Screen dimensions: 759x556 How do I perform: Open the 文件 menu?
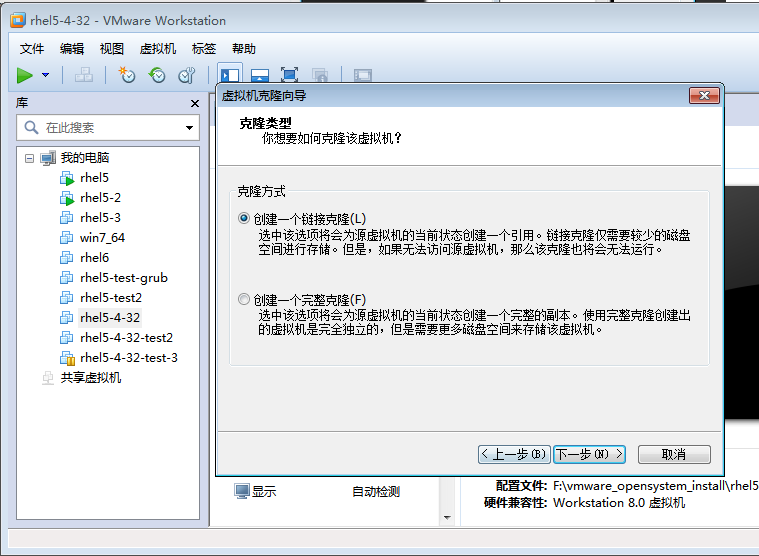[x=32, y=48]
